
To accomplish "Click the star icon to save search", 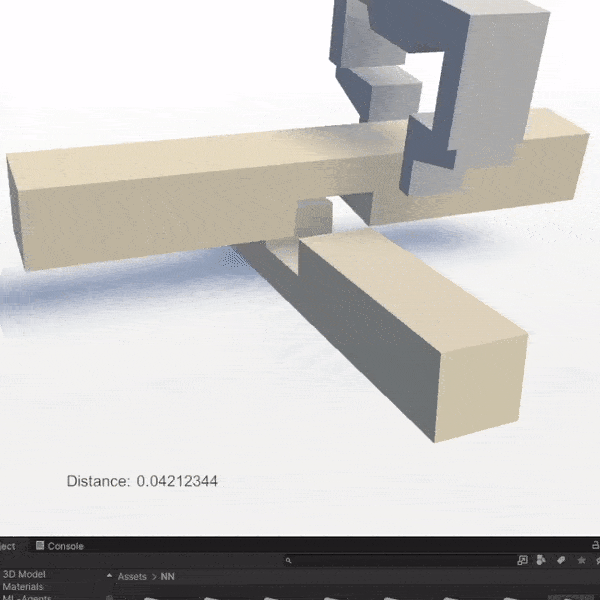I will coord(580,561).
